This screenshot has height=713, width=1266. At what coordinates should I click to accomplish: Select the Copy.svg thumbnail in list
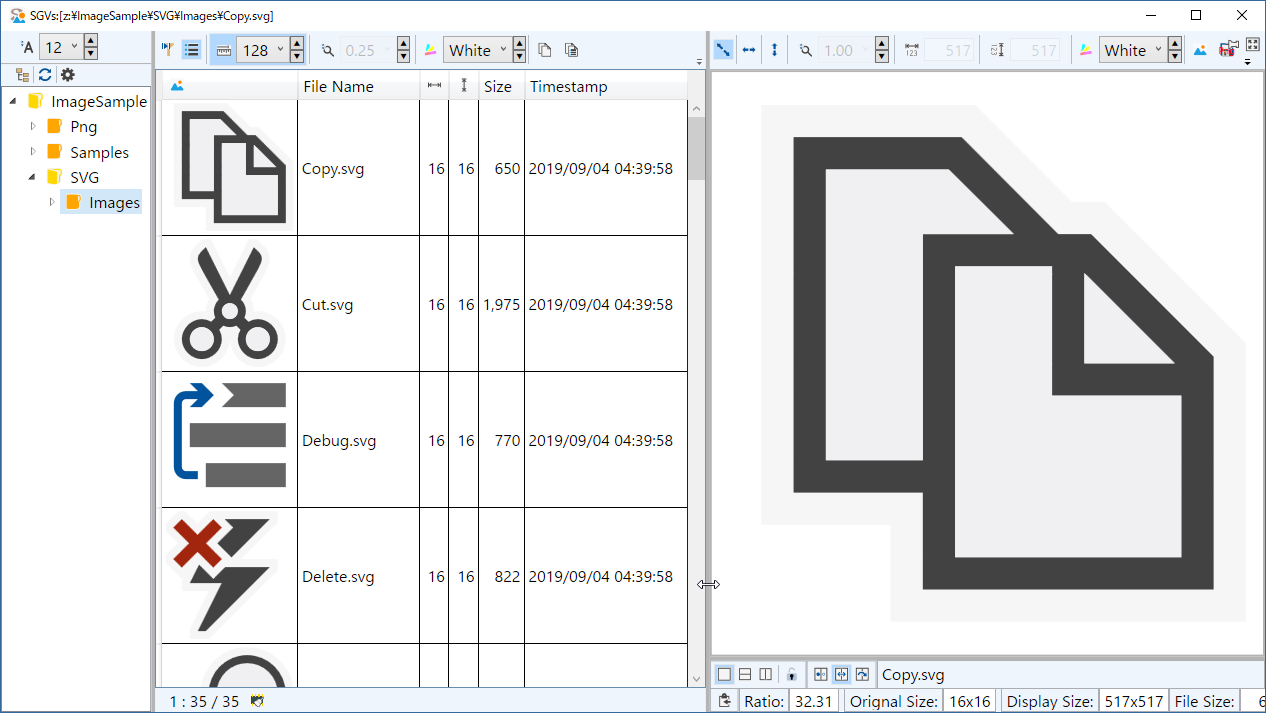click(230, 168)
